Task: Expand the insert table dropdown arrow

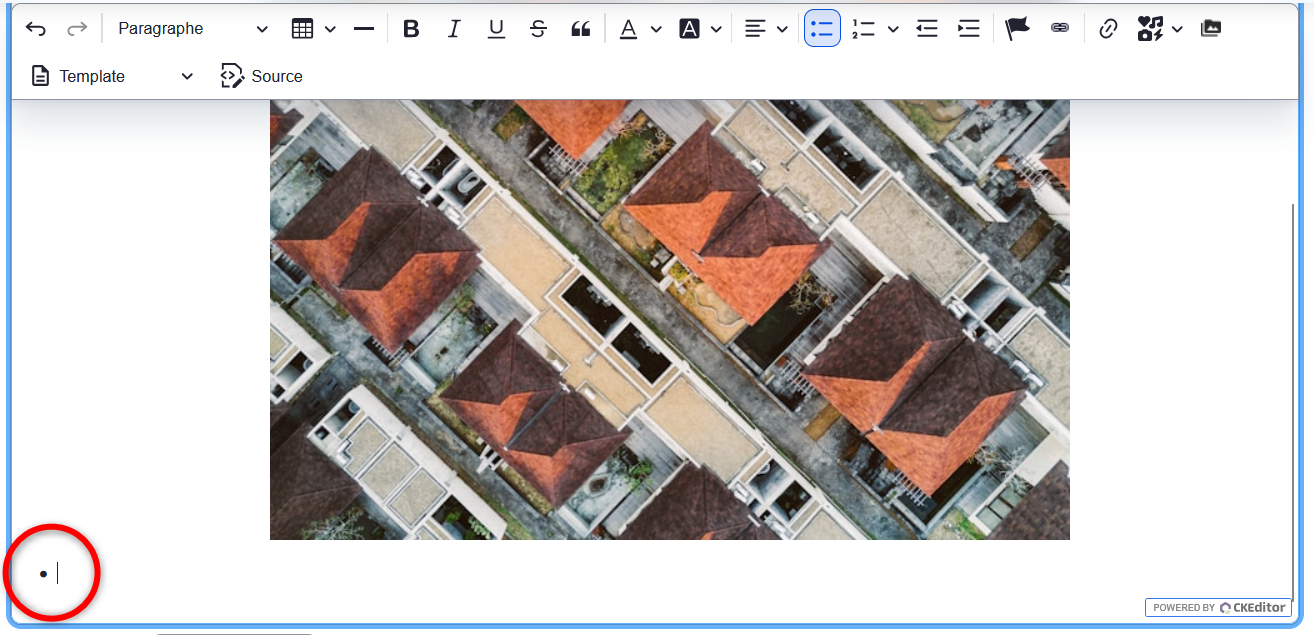Action: pyautogui.click(x=330, y=29)
